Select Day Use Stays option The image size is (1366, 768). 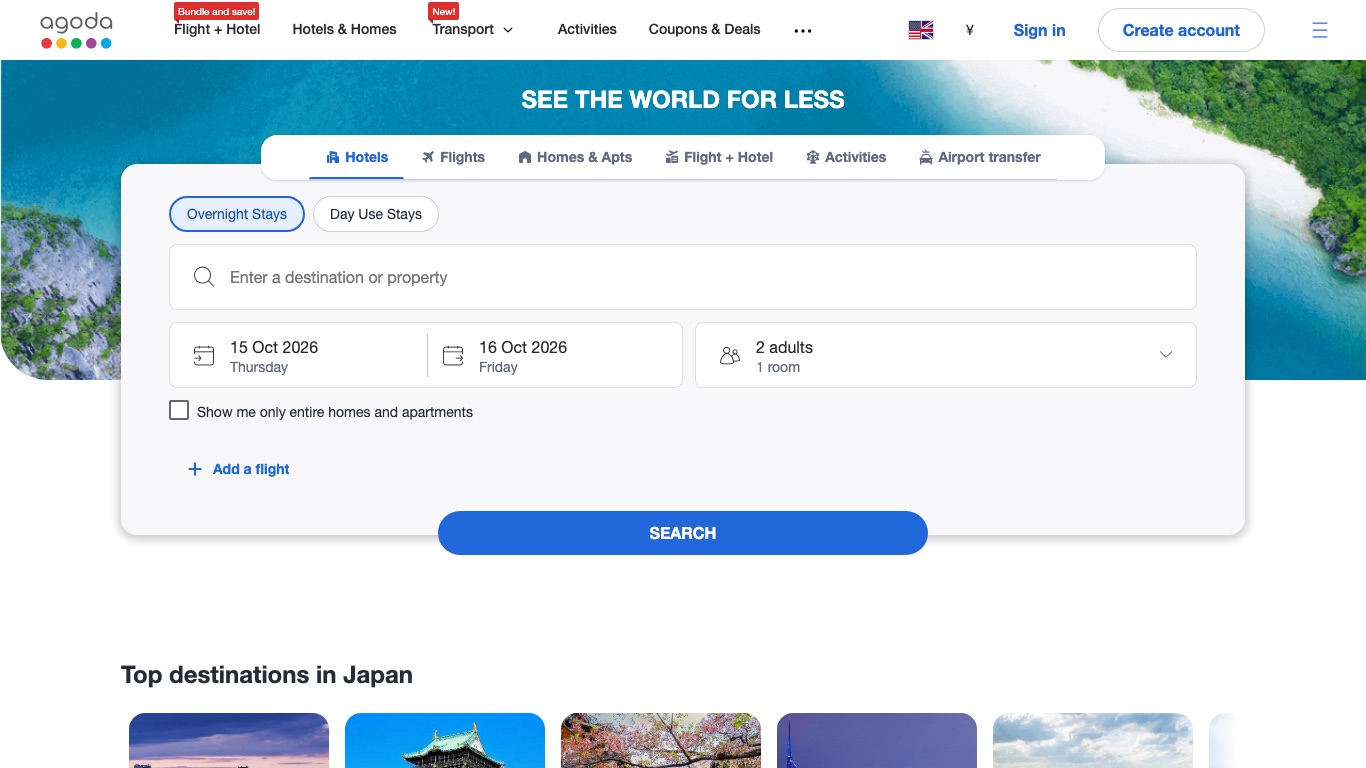[x=376, y=214]
